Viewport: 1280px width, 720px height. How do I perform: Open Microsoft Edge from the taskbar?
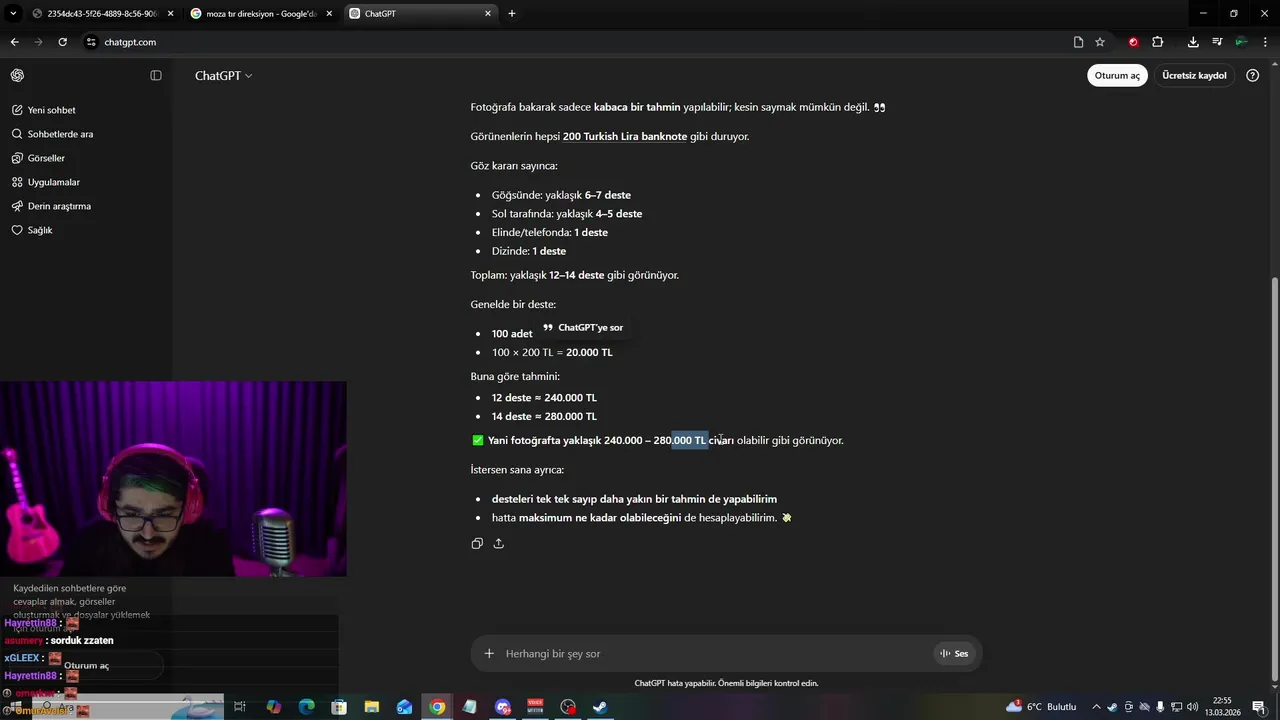306,707
